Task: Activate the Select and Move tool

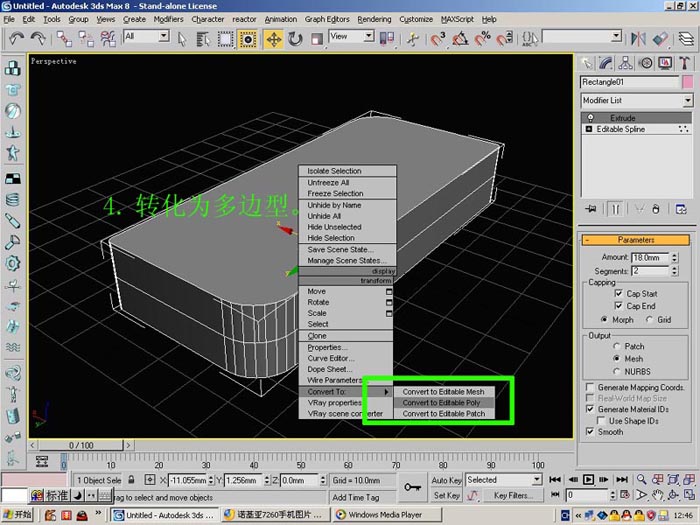Action: tap(273, 39)
